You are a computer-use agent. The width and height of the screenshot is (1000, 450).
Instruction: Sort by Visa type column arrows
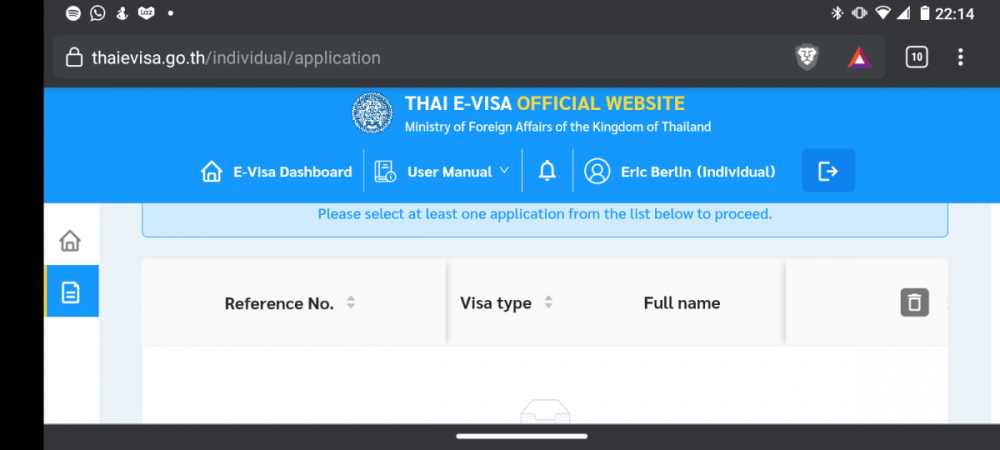[548, 303]
